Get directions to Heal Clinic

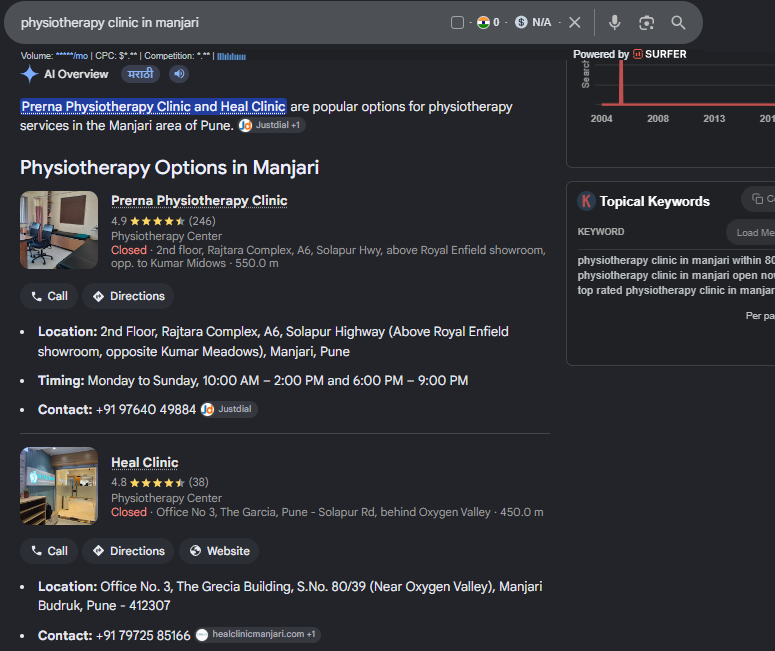128,551
